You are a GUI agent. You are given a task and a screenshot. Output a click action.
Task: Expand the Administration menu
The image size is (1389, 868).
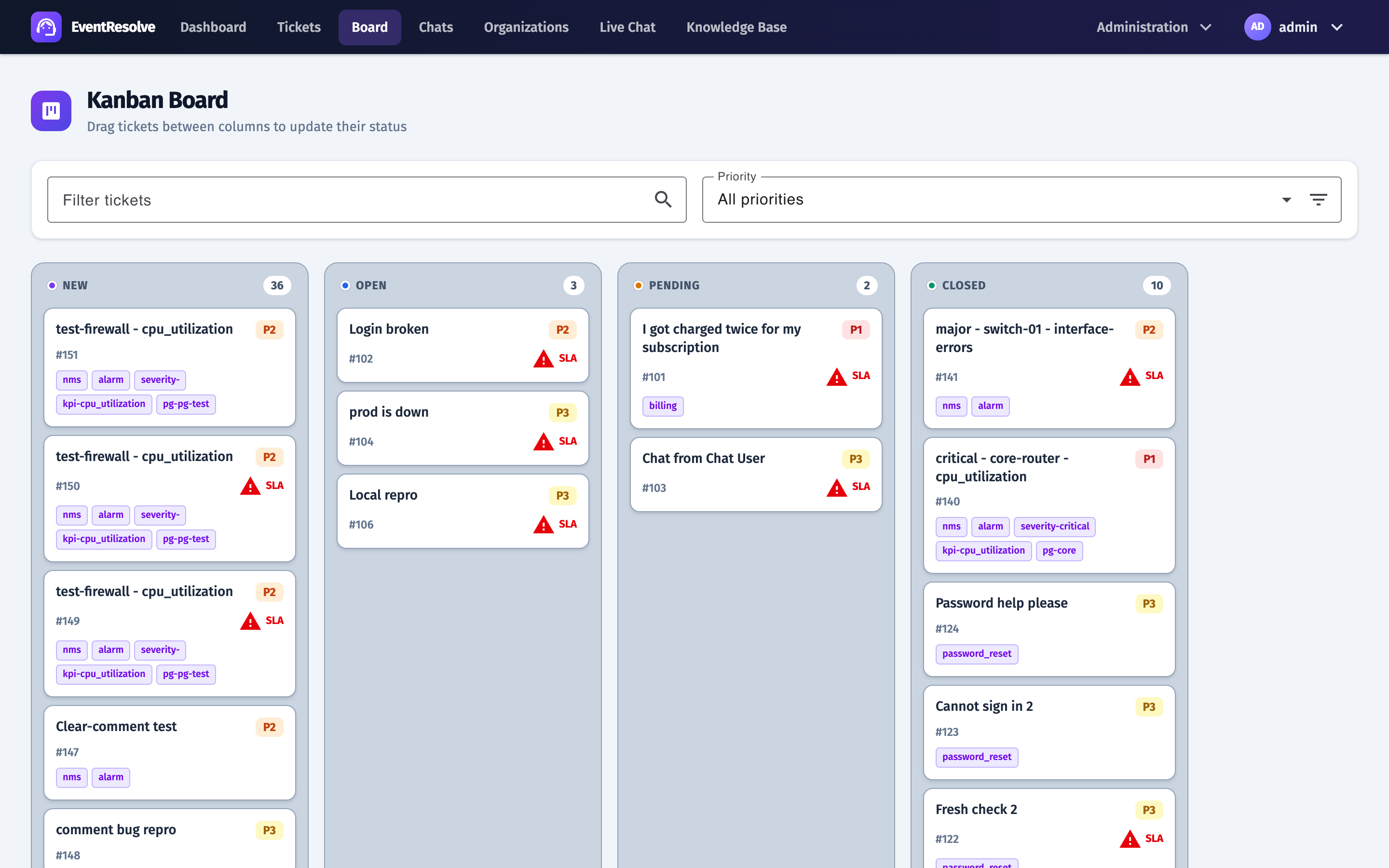1154,27
